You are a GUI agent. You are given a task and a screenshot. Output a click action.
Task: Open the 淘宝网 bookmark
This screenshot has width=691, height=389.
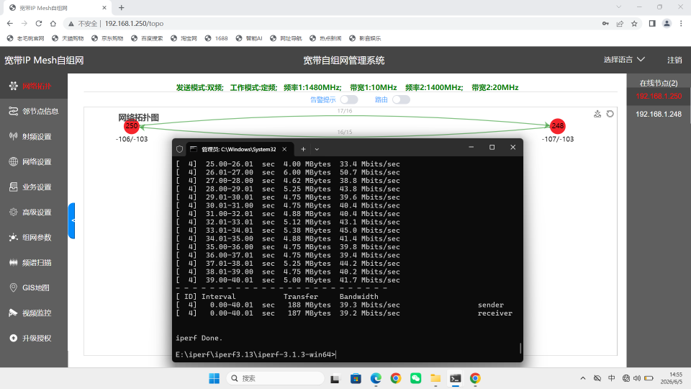pyautogui.click(x=184, y=38)
